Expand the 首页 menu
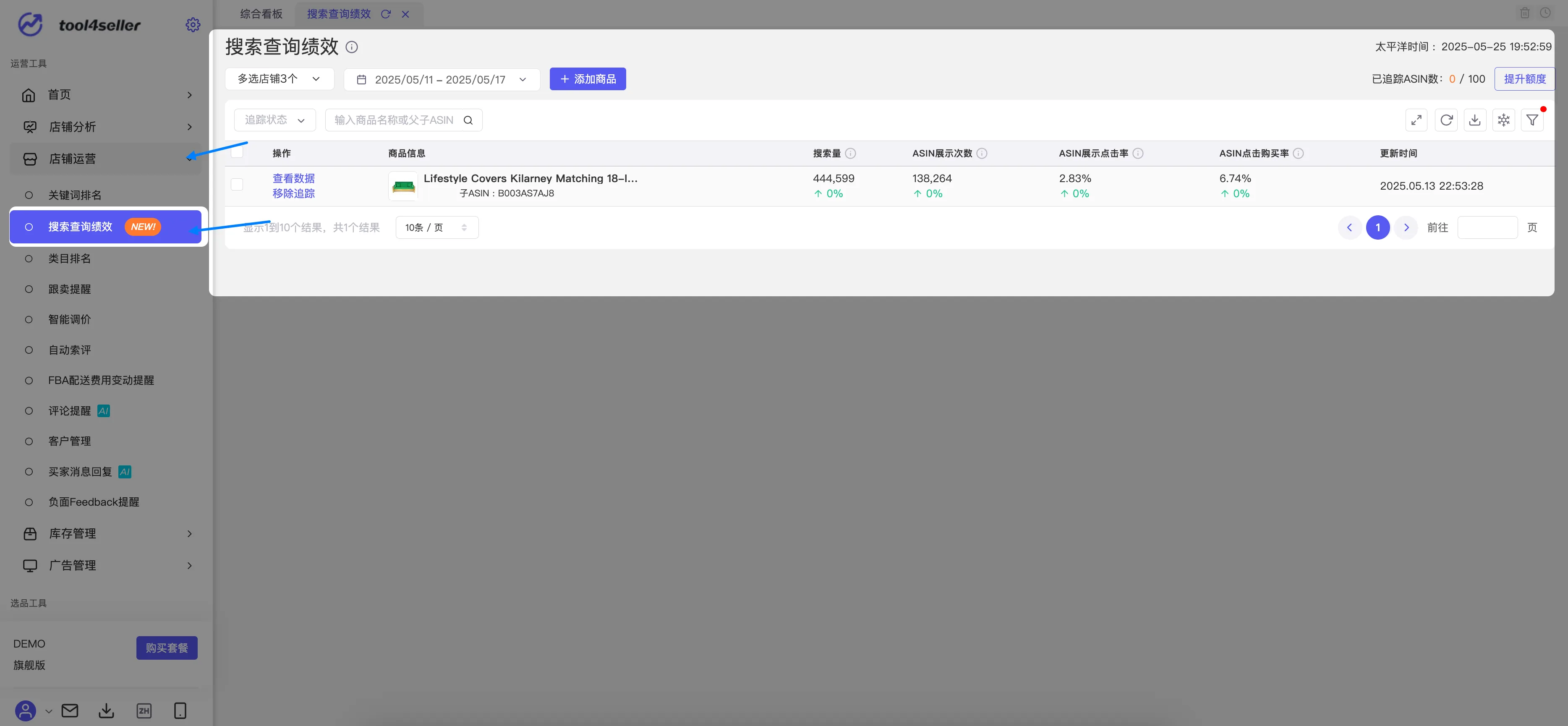The height and width of the screenshot is (726, 1568). pyautogui.click(x=105, y=95)
